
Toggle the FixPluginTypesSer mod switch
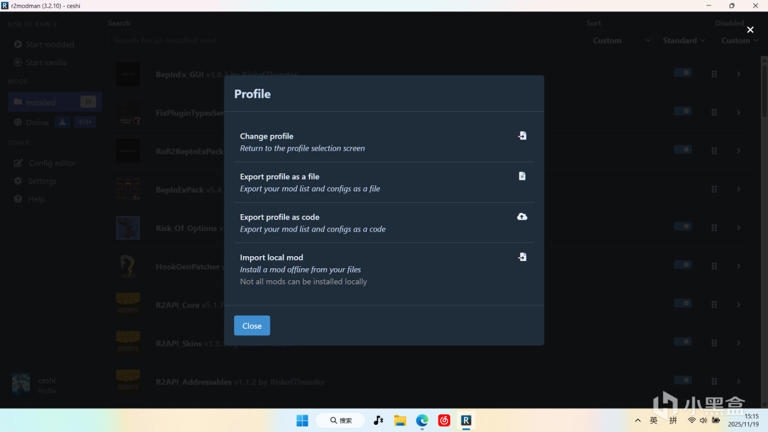tap(683, 111)
